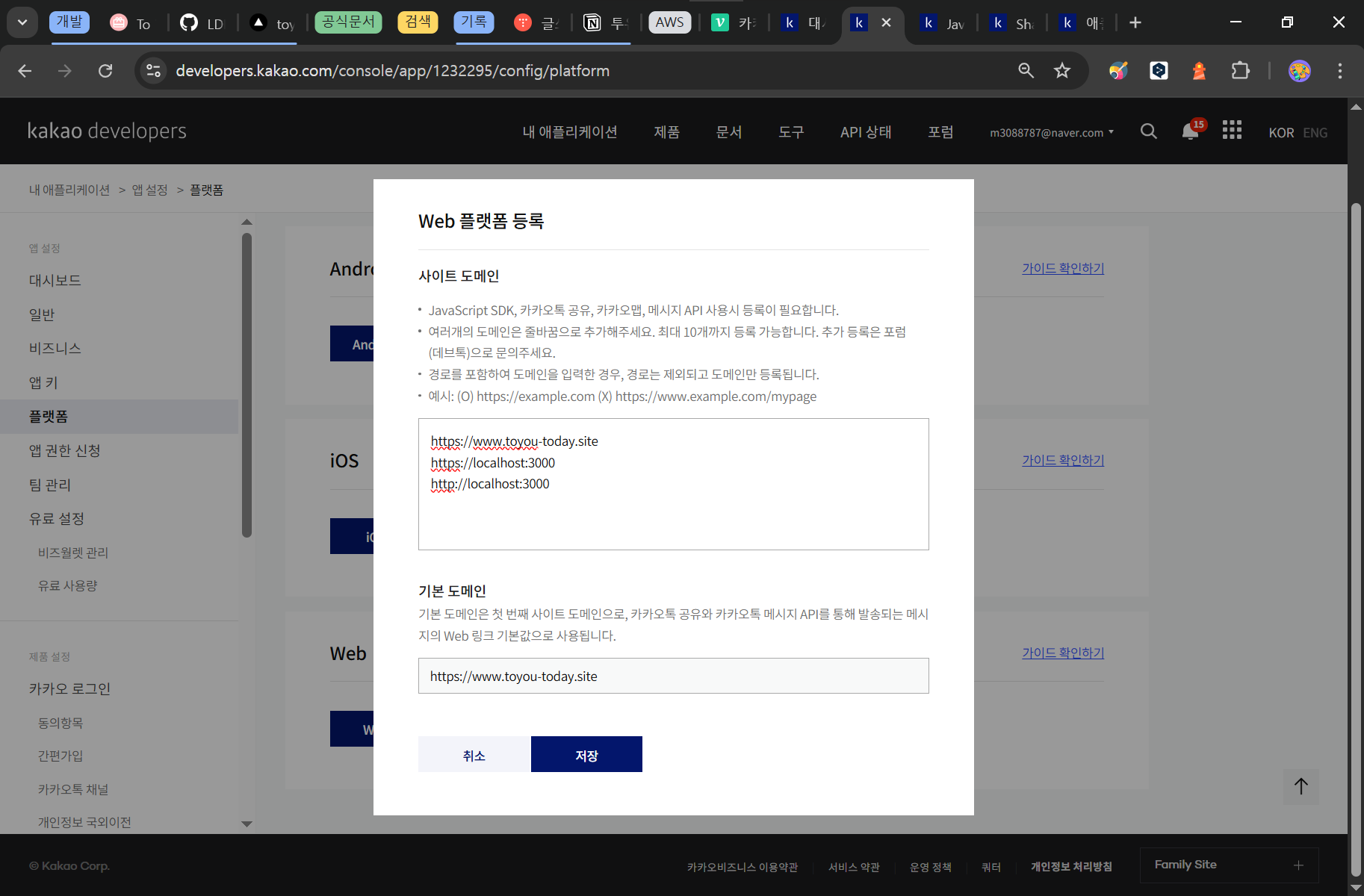Open the grid apps menu icon
Screen dimensions: 1364x896
tap(1232, 131)
